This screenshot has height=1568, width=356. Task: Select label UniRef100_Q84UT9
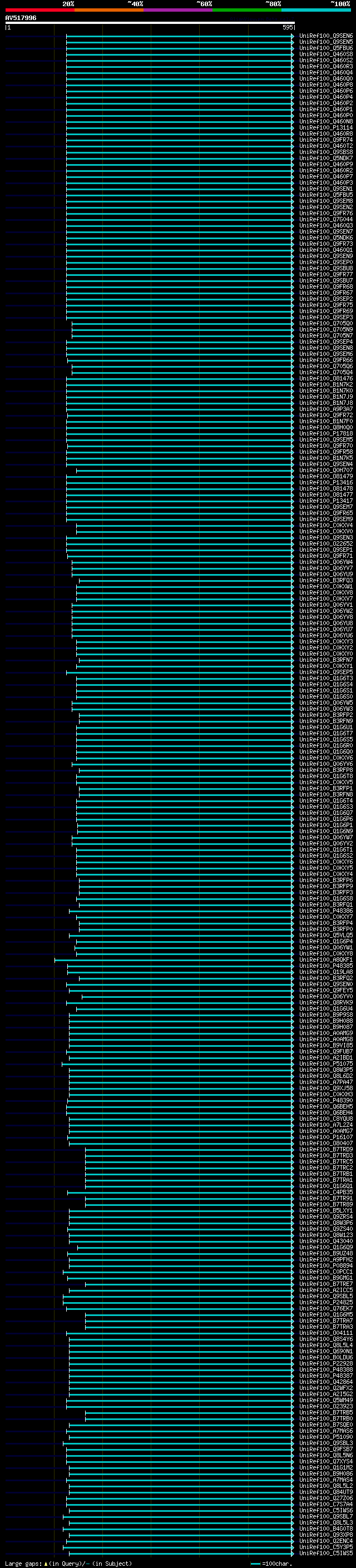326,1492
